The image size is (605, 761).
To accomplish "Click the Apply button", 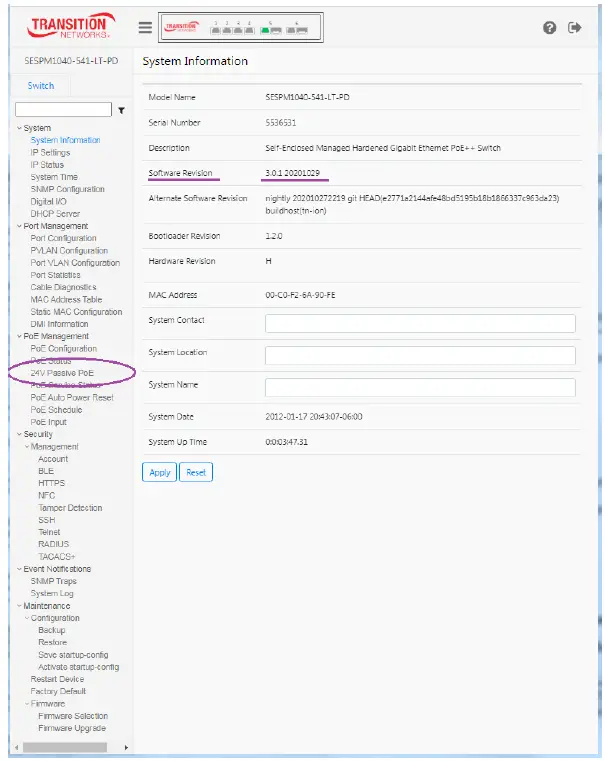I will pos(160,472).
